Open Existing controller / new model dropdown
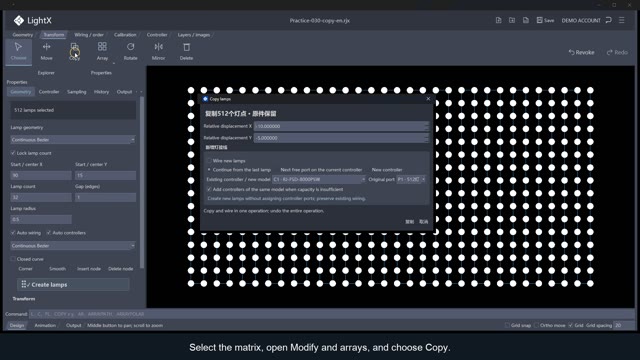The width and height of the screenshot is (640, 360). 319,179
